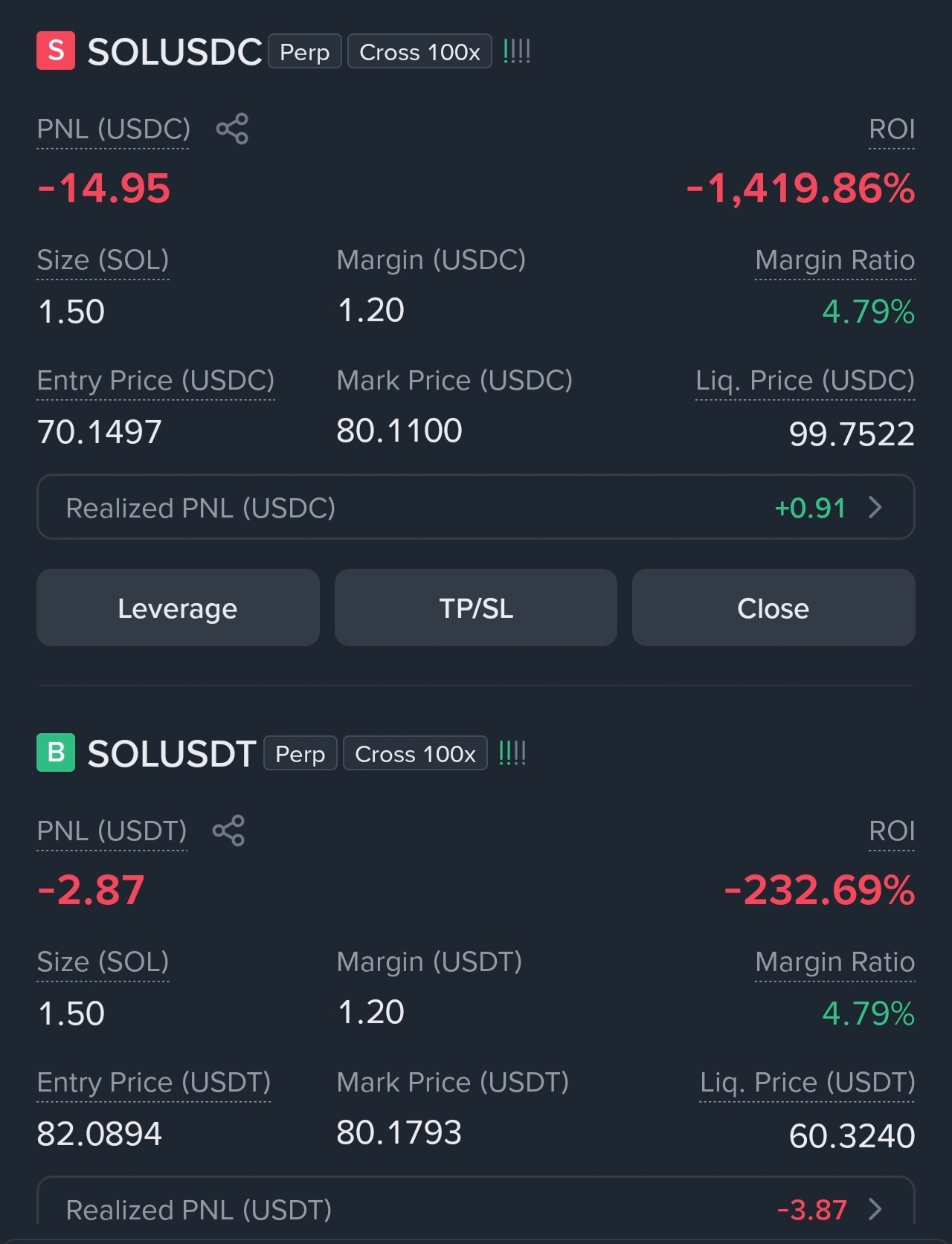Viewport: 952px width, 1244px height.
Task: Tap the green B long badge
Action: tap(56, 752)
